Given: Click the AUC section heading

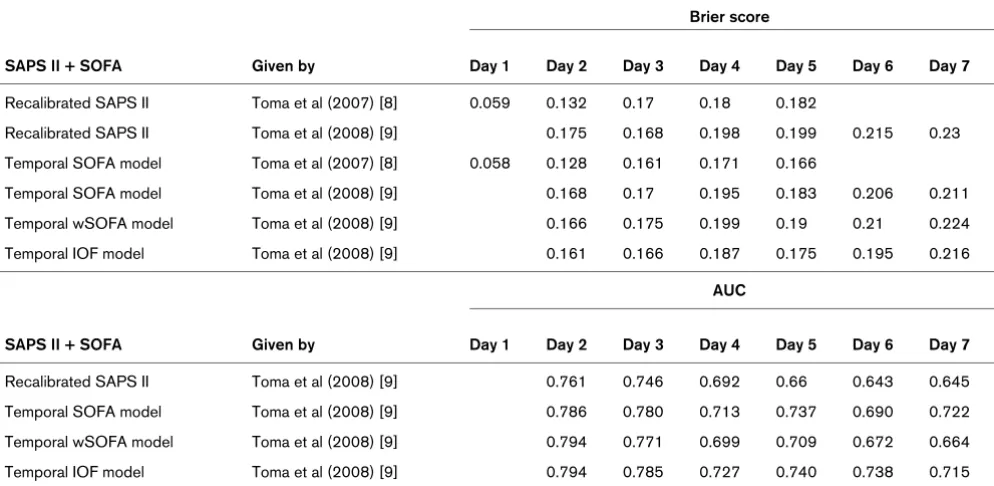Looking at the screenshot, I should (x=729, y=291).
